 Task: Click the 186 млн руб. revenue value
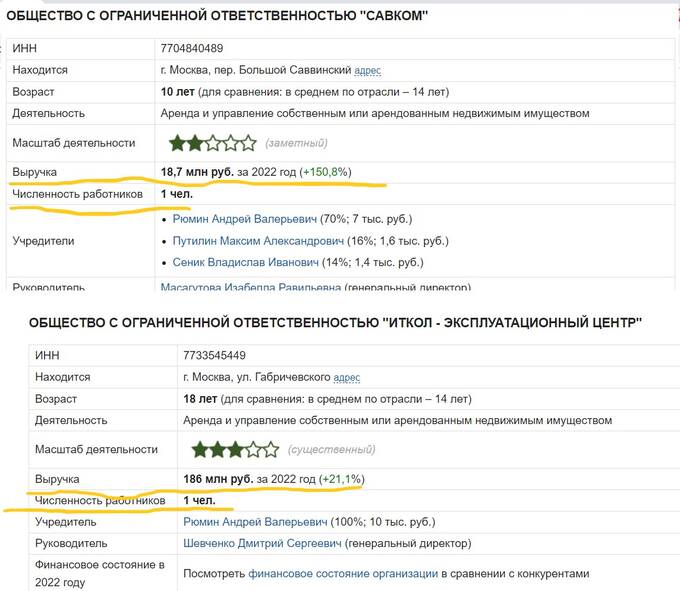point(218,479)
